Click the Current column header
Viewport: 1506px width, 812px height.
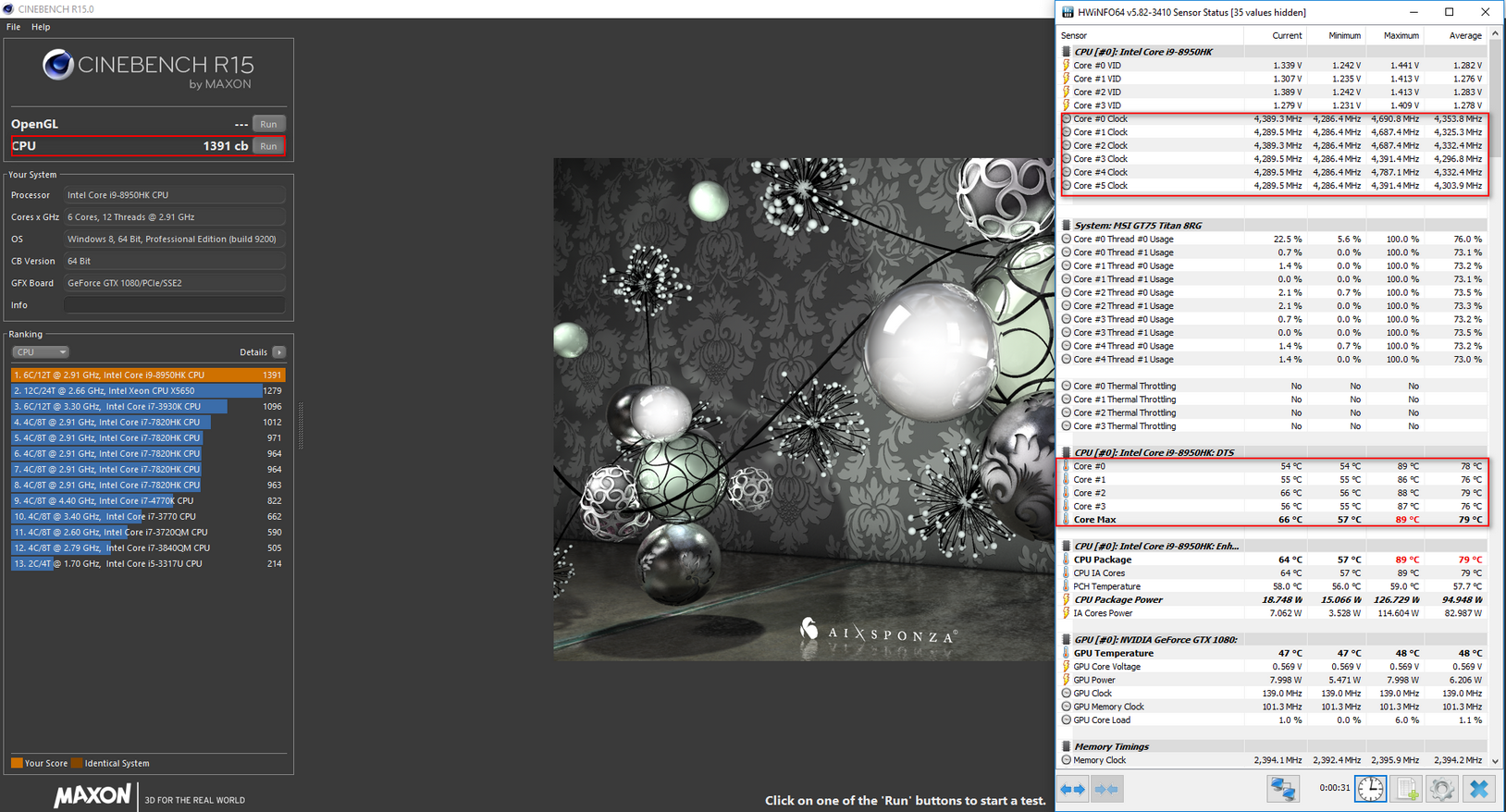pos(1274,35)
